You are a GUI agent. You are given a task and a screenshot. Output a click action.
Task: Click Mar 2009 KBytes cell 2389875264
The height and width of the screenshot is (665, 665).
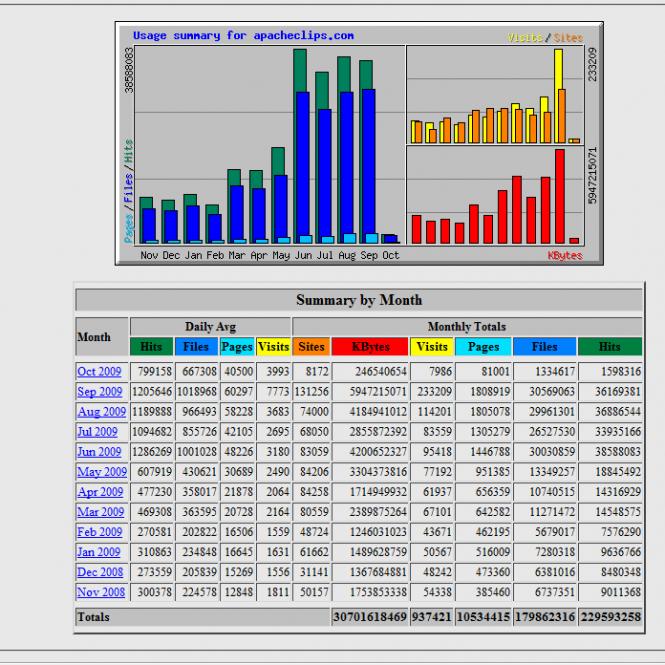pos(370,512)
